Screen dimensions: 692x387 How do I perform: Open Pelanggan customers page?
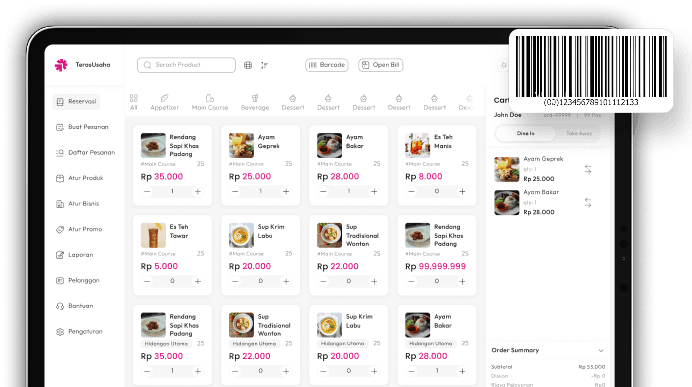tap(78, 281)
